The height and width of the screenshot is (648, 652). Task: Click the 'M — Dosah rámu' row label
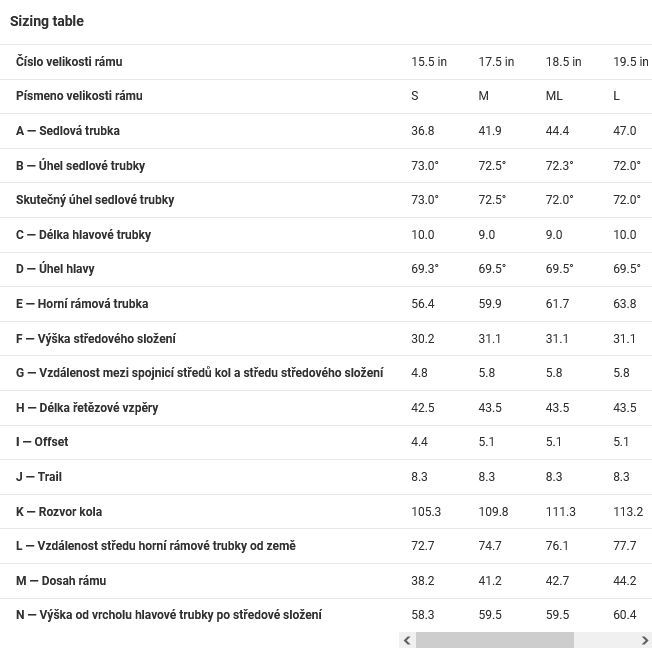[x=61, y=580]
